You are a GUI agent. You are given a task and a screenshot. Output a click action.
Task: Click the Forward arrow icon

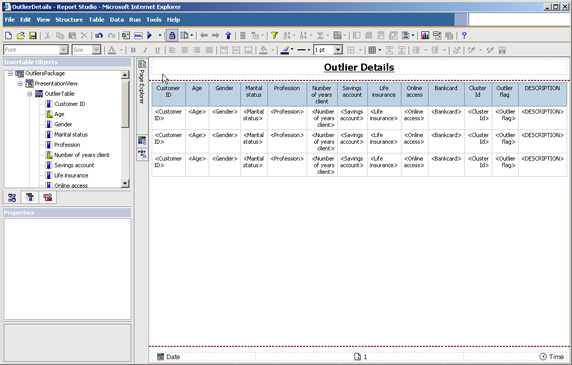coord(216,35)
